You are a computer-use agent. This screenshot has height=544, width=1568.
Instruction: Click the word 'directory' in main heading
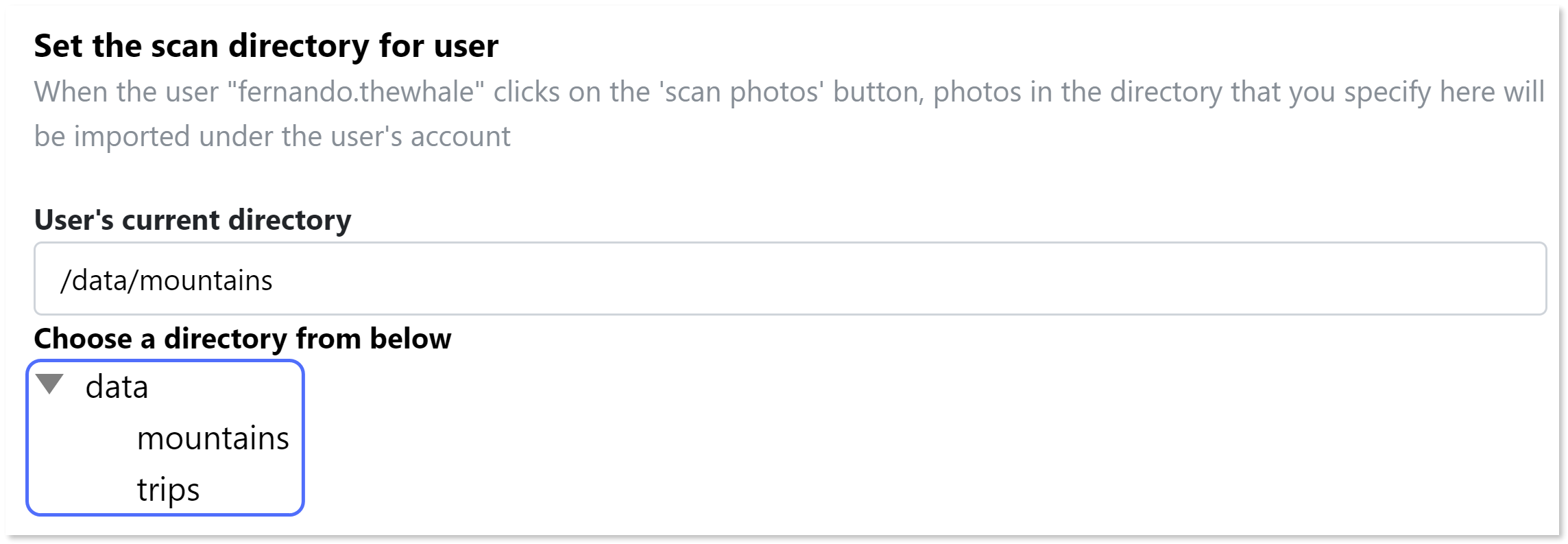pos(298,46)
